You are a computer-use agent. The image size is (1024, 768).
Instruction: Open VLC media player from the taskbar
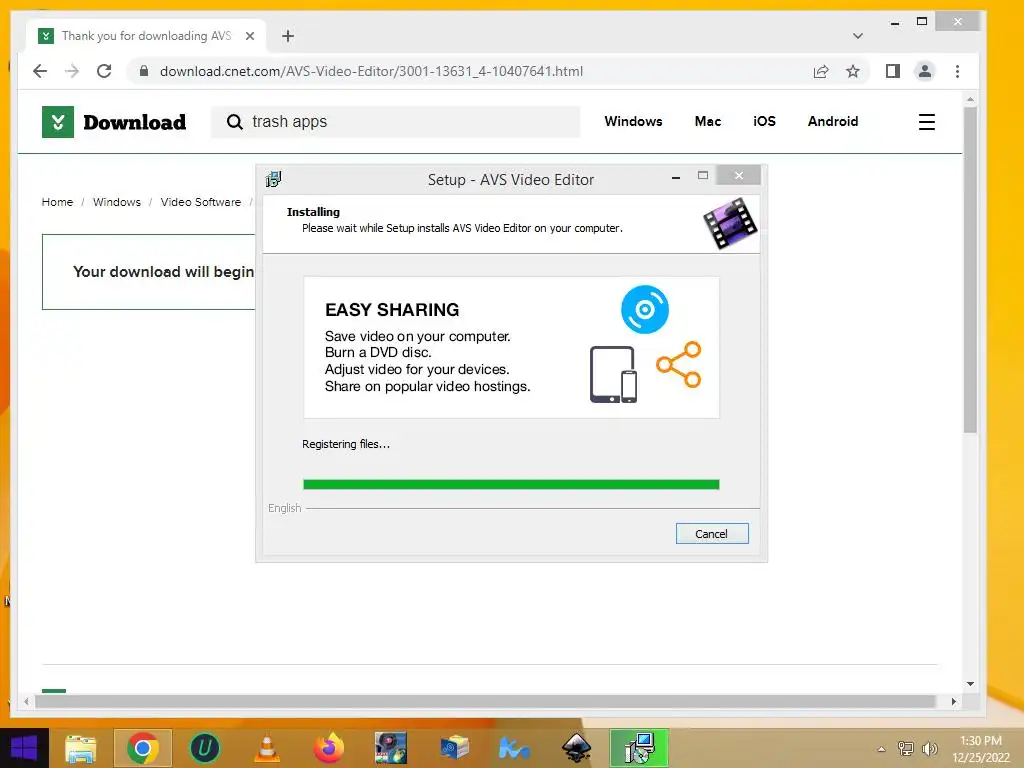click(266, 748)
